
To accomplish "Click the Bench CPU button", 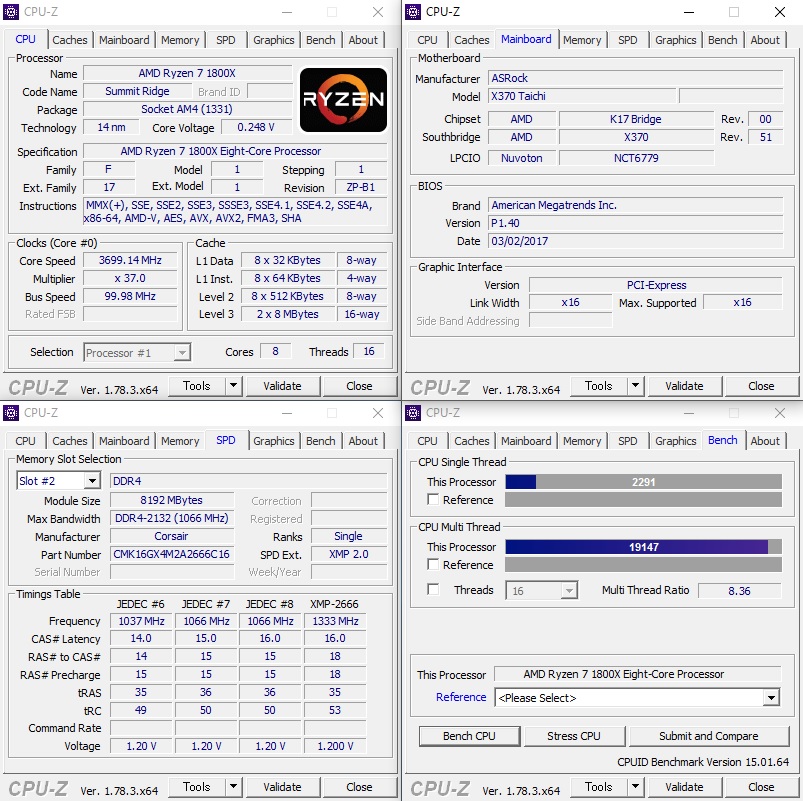I will pos(469,736).
